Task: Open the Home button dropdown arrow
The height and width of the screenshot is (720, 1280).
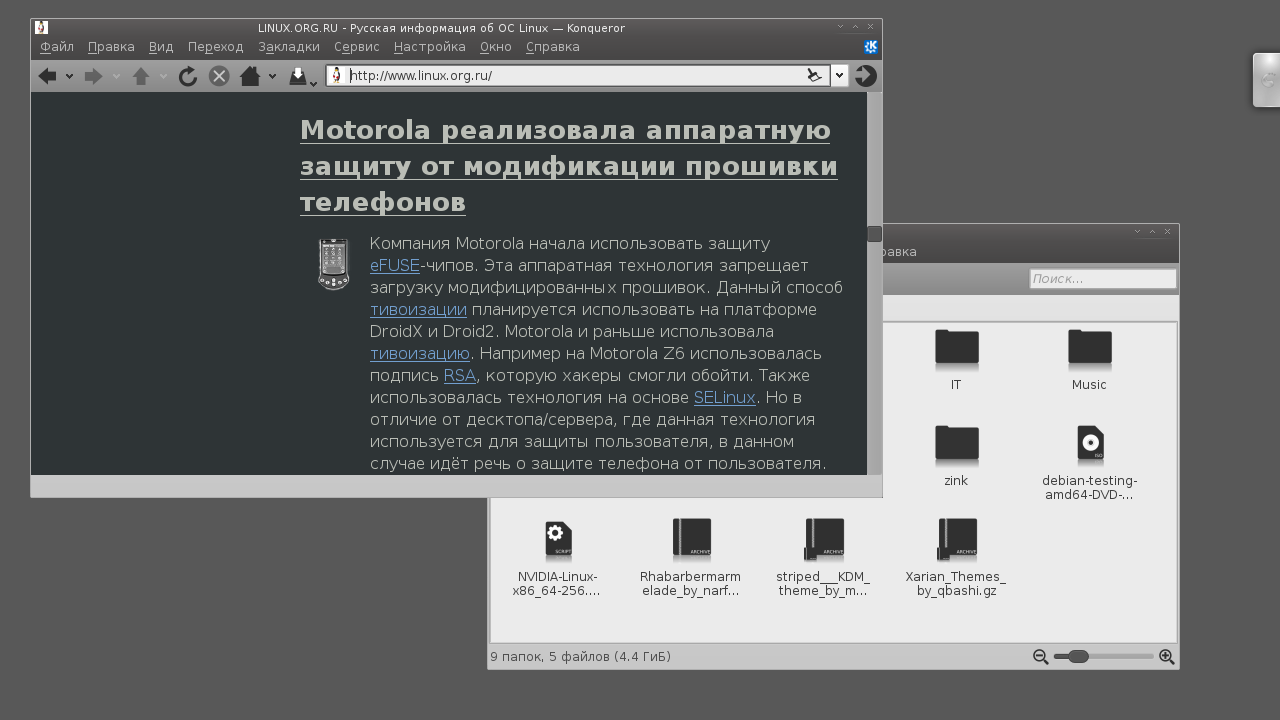Action: pyautogui.click(x=272, y=76)
